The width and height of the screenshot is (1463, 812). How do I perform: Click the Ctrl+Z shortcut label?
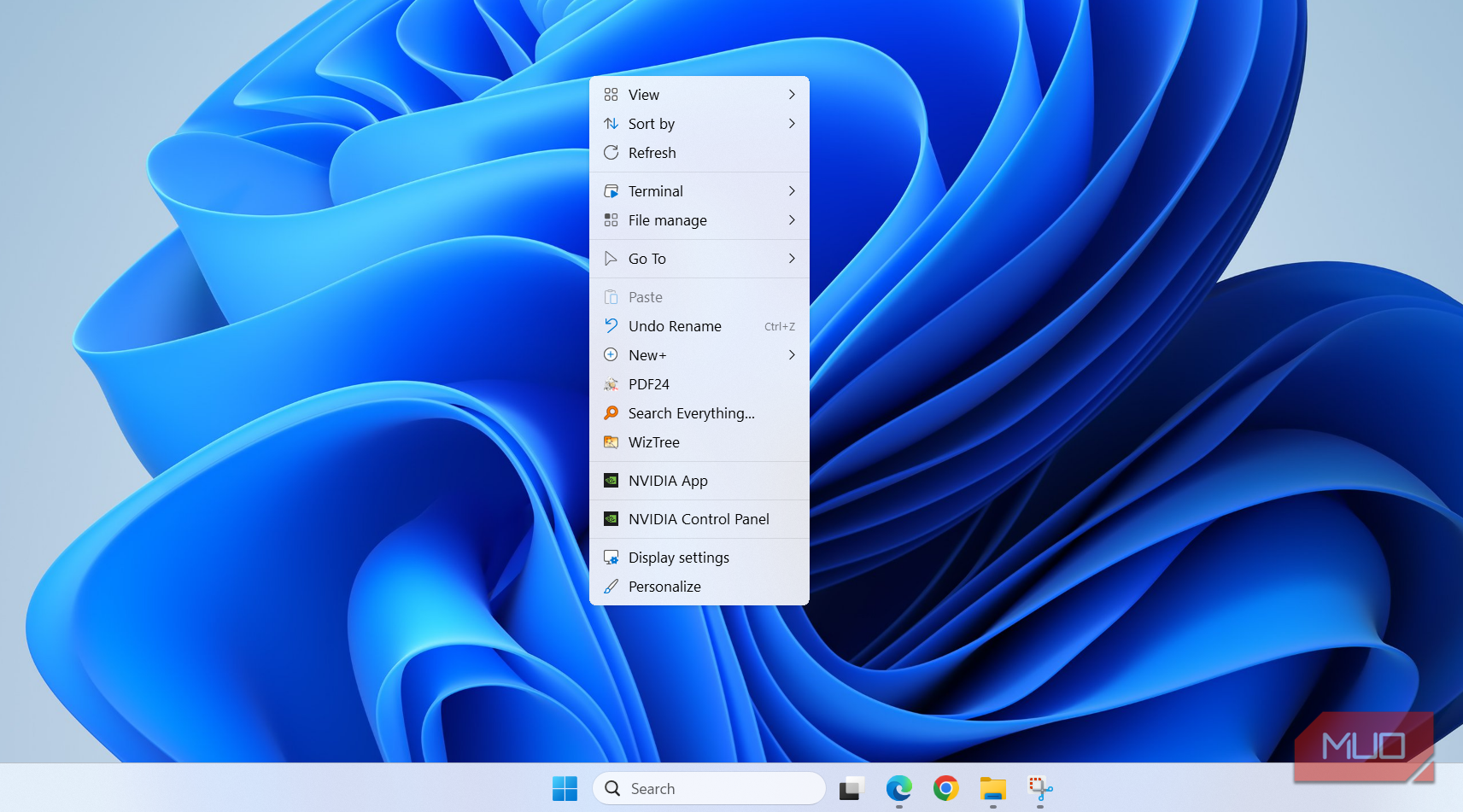pyautogui.click(x=780, y=327)
